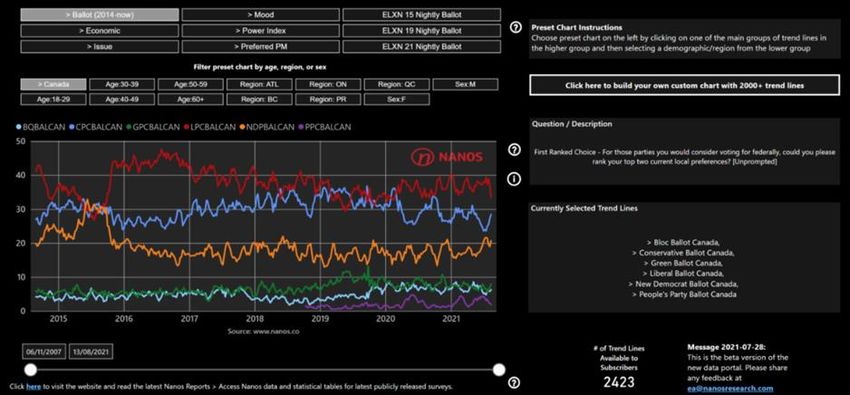Click the 06/11/2007 start date field
The width and height of the screenshot is (850, 395).
pos(44,352)
